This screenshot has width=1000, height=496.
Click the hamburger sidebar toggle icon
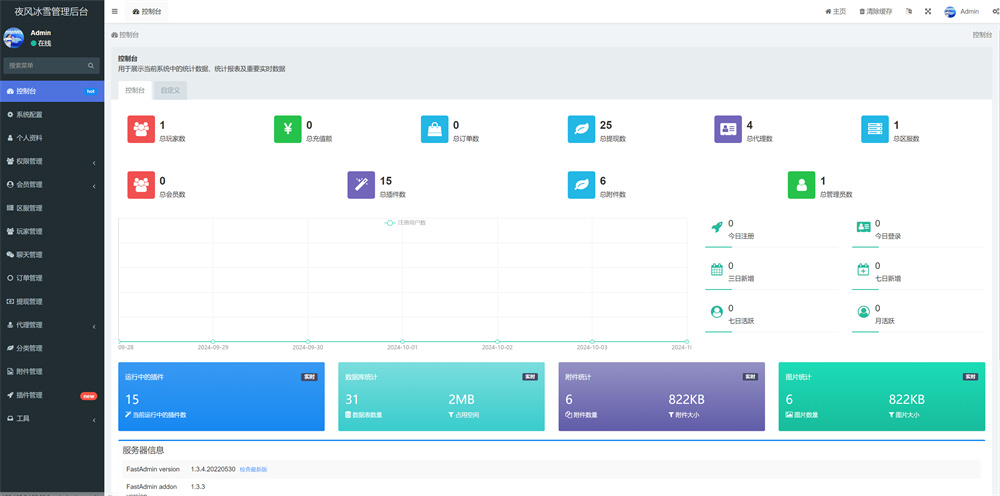click(115, 11)
